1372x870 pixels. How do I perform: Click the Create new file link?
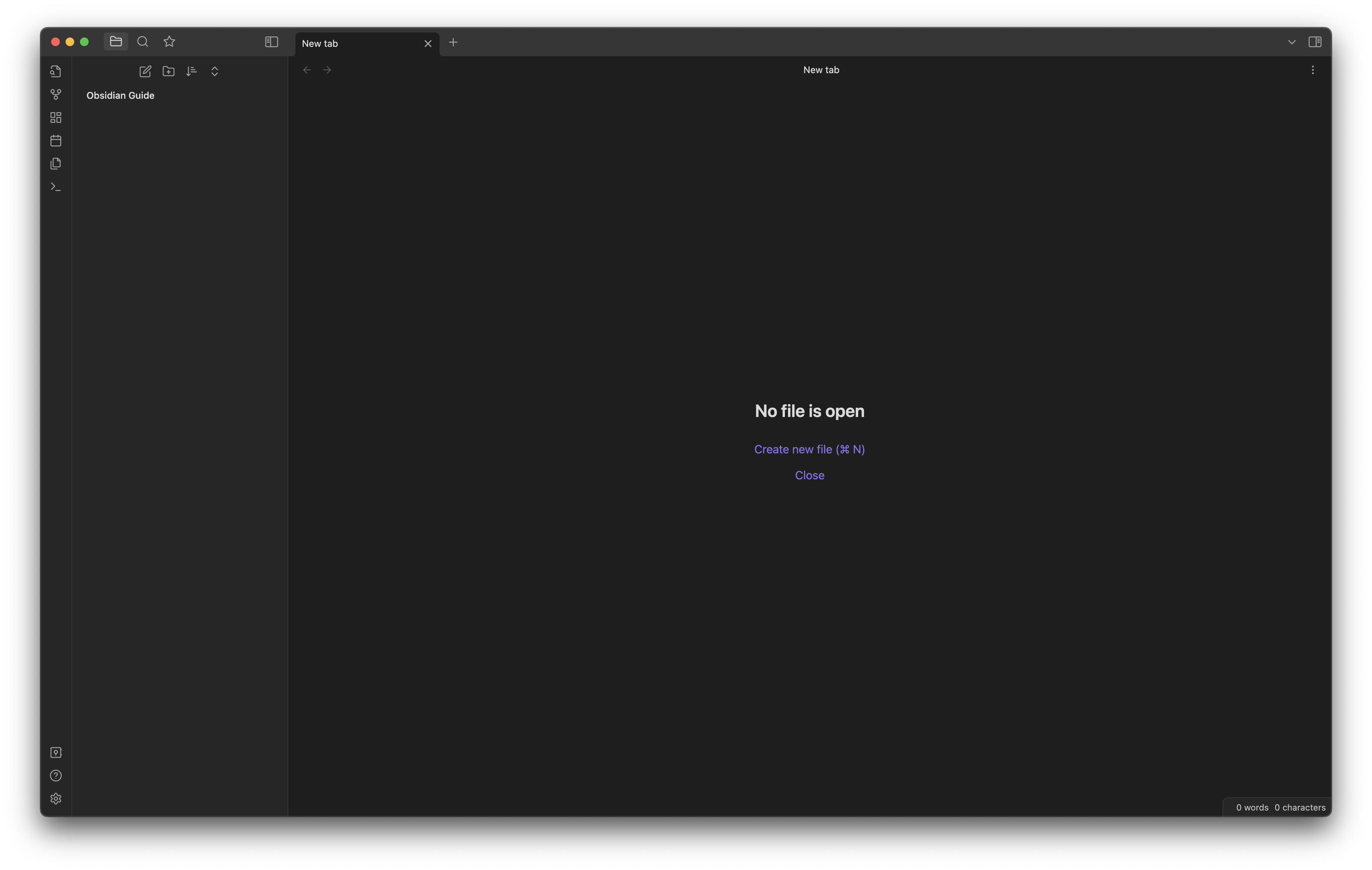[x=809, y=449]
